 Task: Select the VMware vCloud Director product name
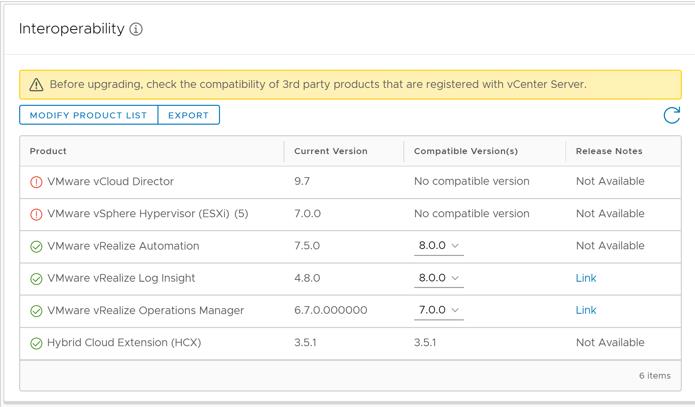[110, 181]
